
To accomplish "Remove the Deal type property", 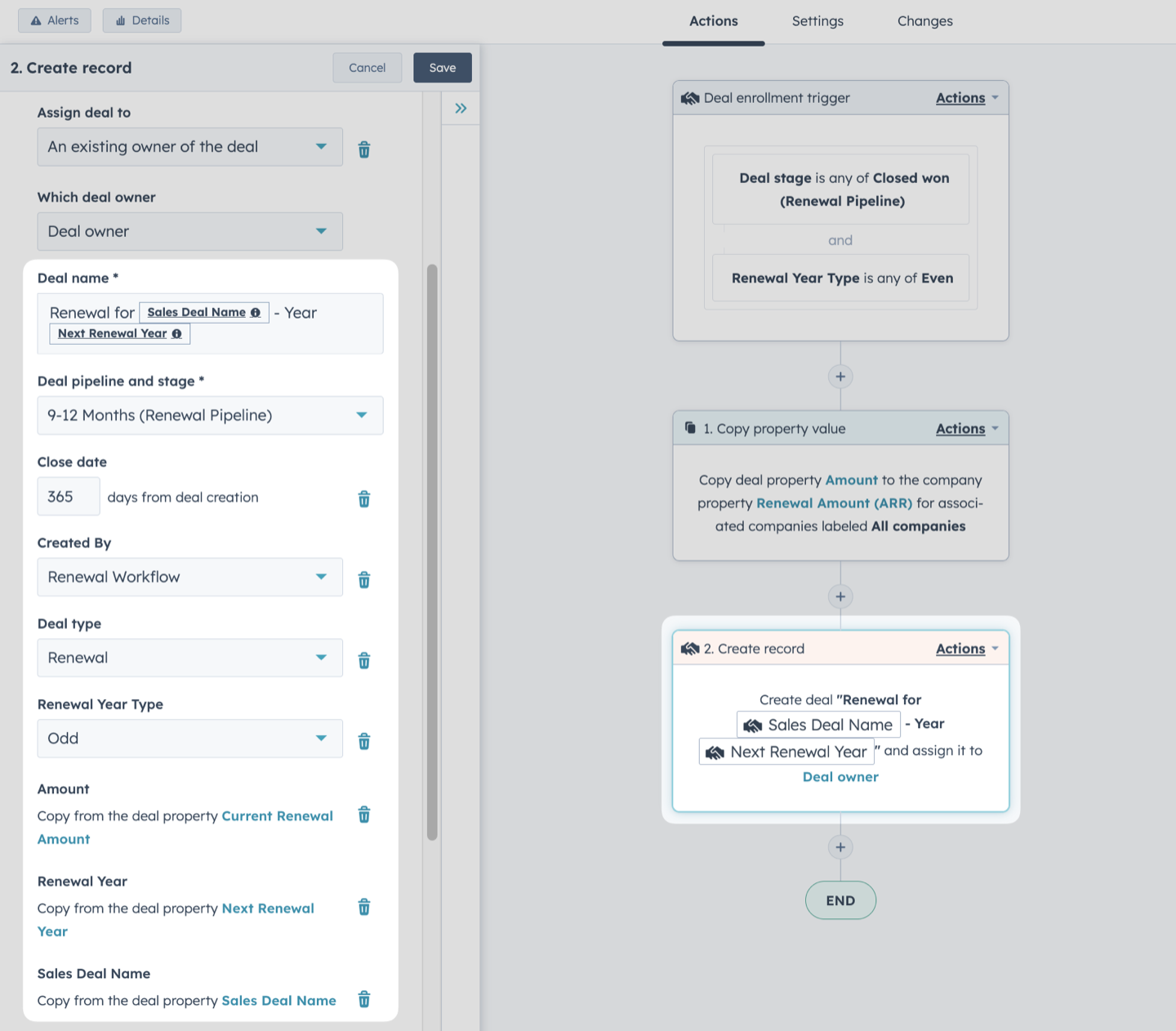I will click(364, 660).
